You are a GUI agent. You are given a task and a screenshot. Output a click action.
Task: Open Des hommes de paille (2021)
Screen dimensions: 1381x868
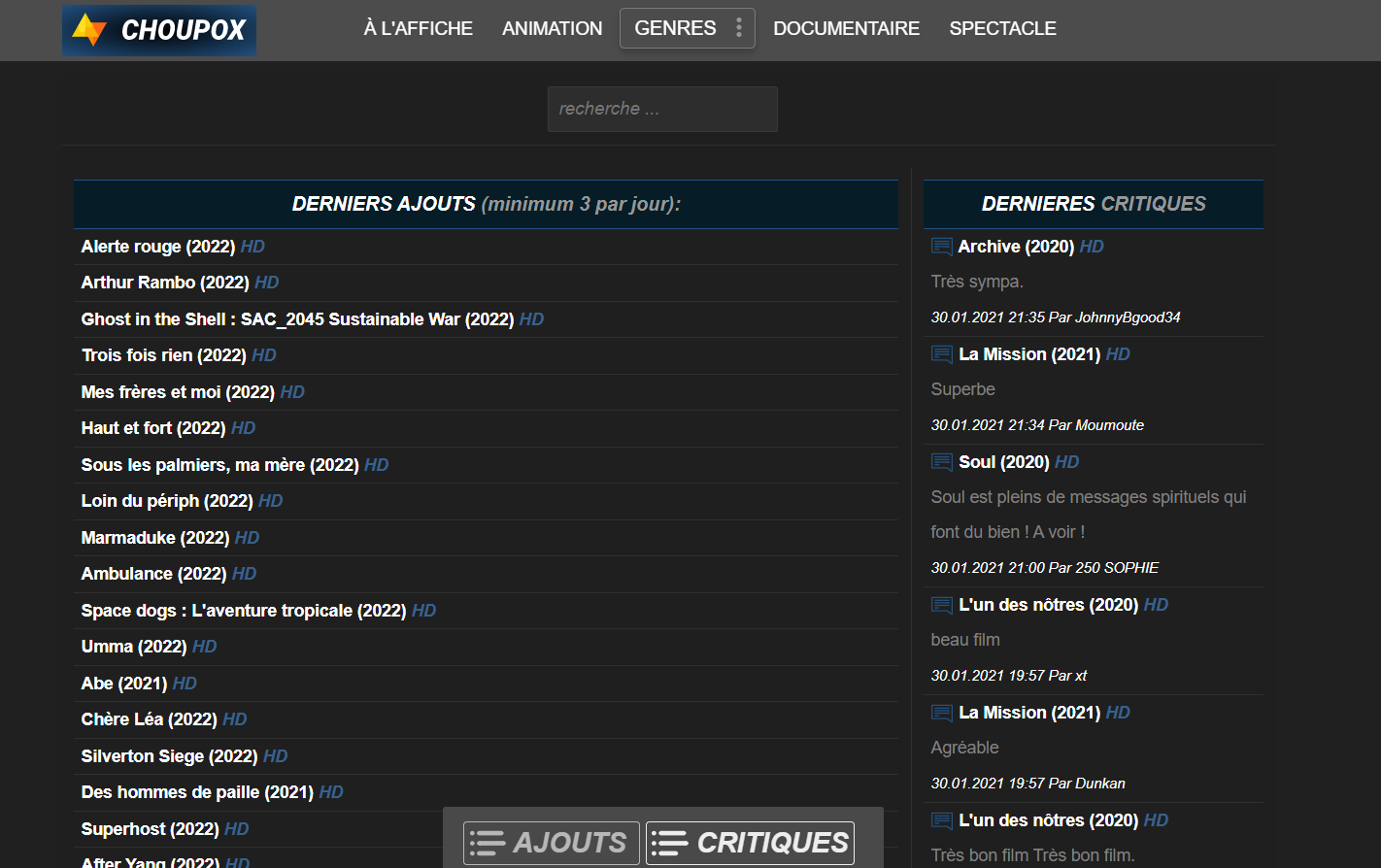[197, 792]
